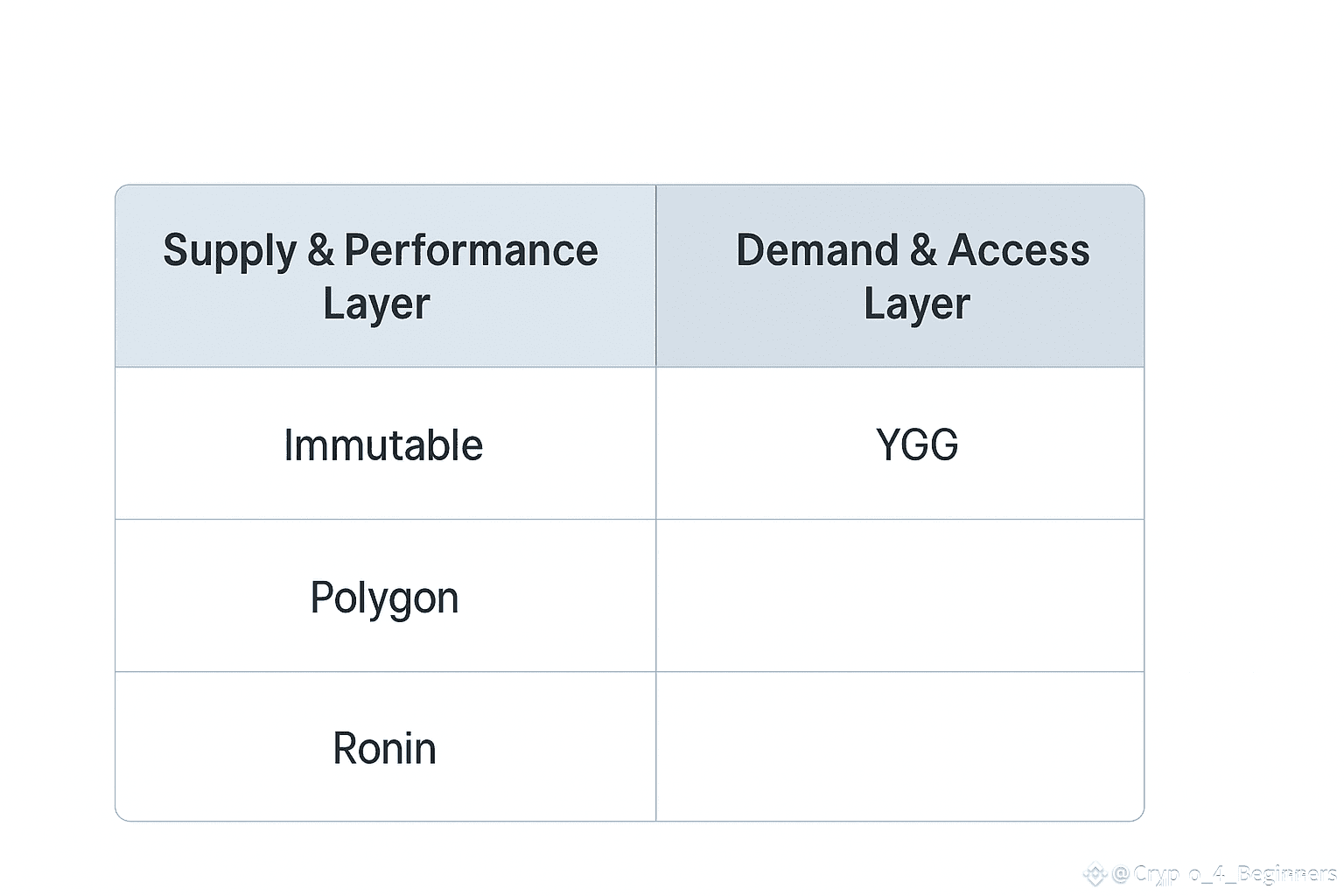Click the ampersand between Supply and Performance

[x=320, y=250]
